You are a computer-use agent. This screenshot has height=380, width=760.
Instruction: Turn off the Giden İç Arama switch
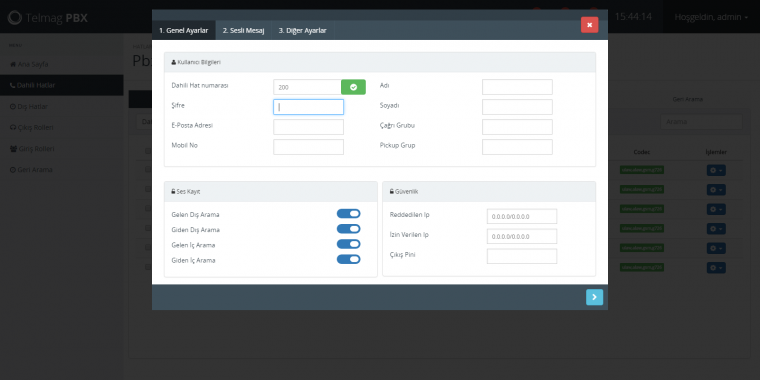click(x=348, y=259)
